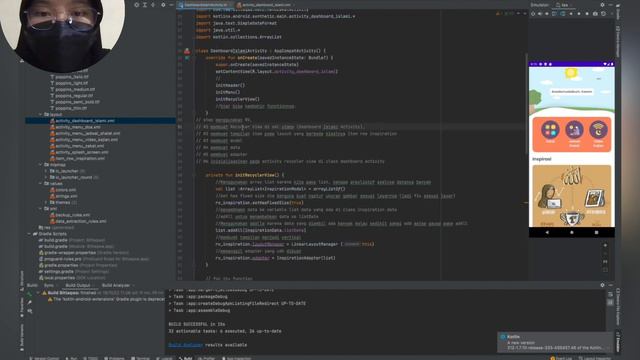Open the Terminal tool window button
This screenshot has width=640, height=360.
point(140,358)
